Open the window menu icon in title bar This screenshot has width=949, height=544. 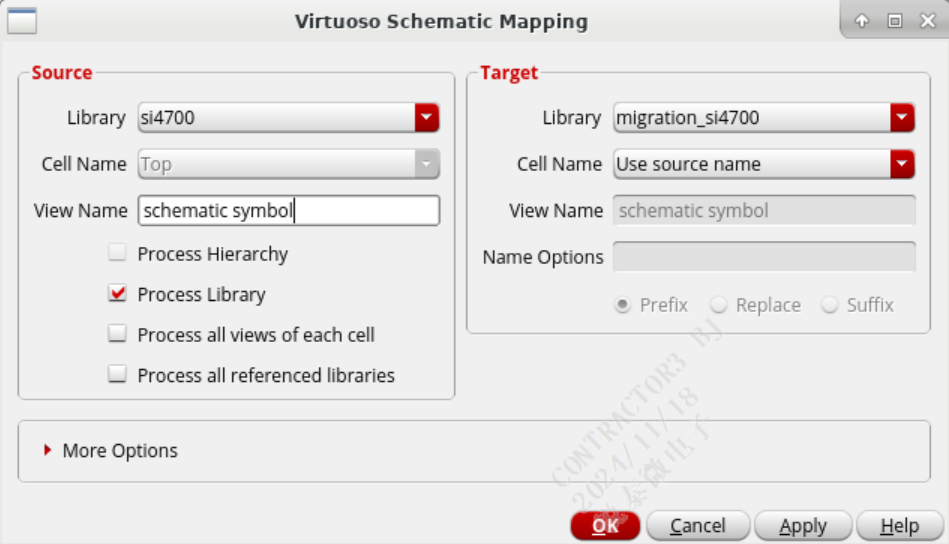pos(22,21)
